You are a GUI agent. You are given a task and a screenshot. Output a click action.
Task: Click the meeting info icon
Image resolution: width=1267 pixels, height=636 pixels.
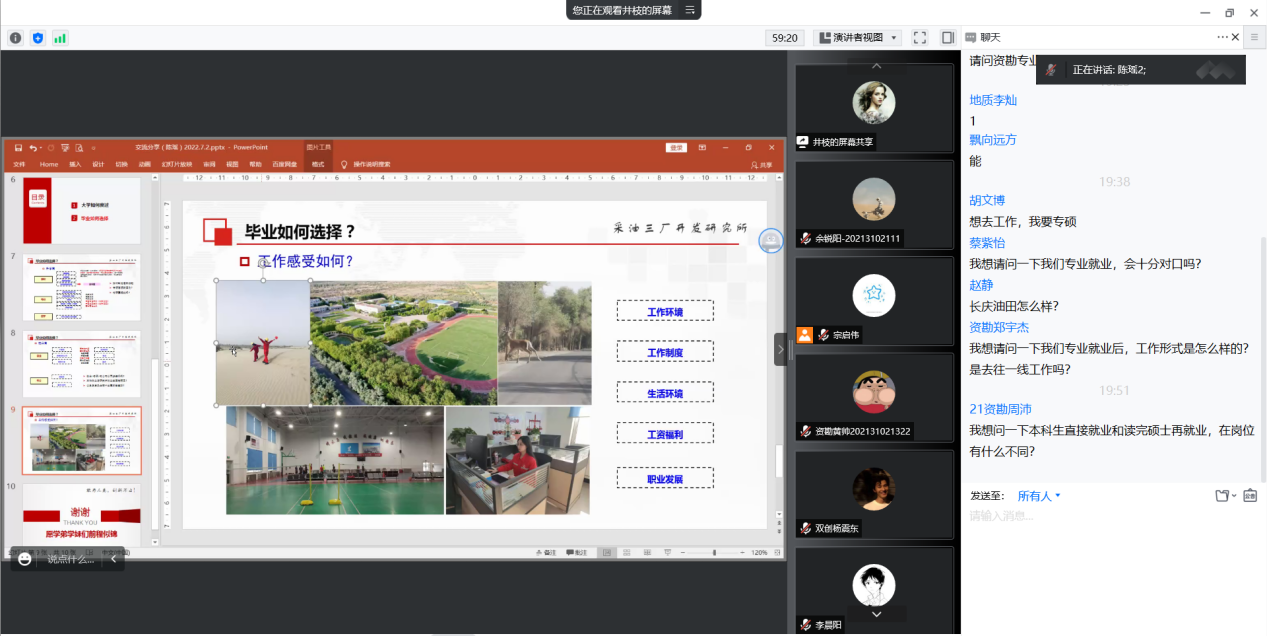pyautogui.click(x=15, y=38)
